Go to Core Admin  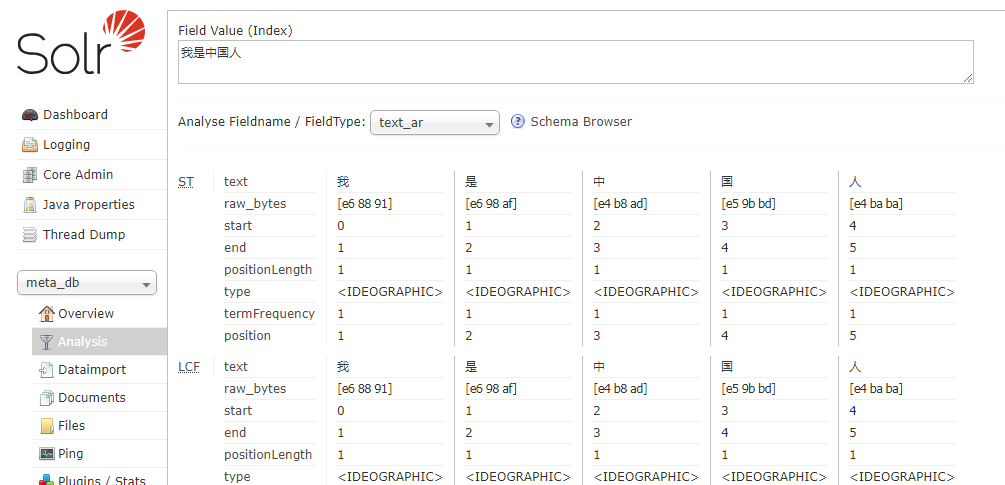click(78, 175)
